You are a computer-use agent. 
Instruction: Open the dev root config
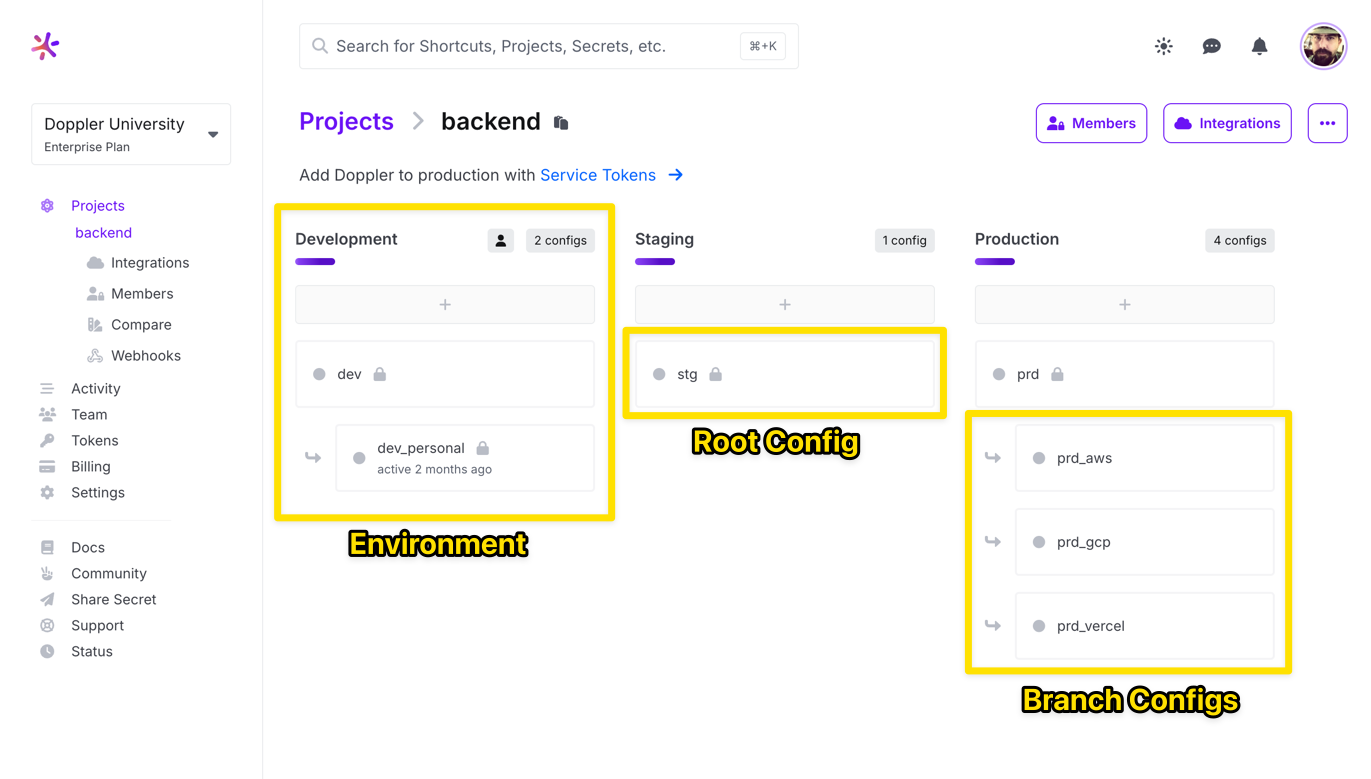click(x=445, y=374)
